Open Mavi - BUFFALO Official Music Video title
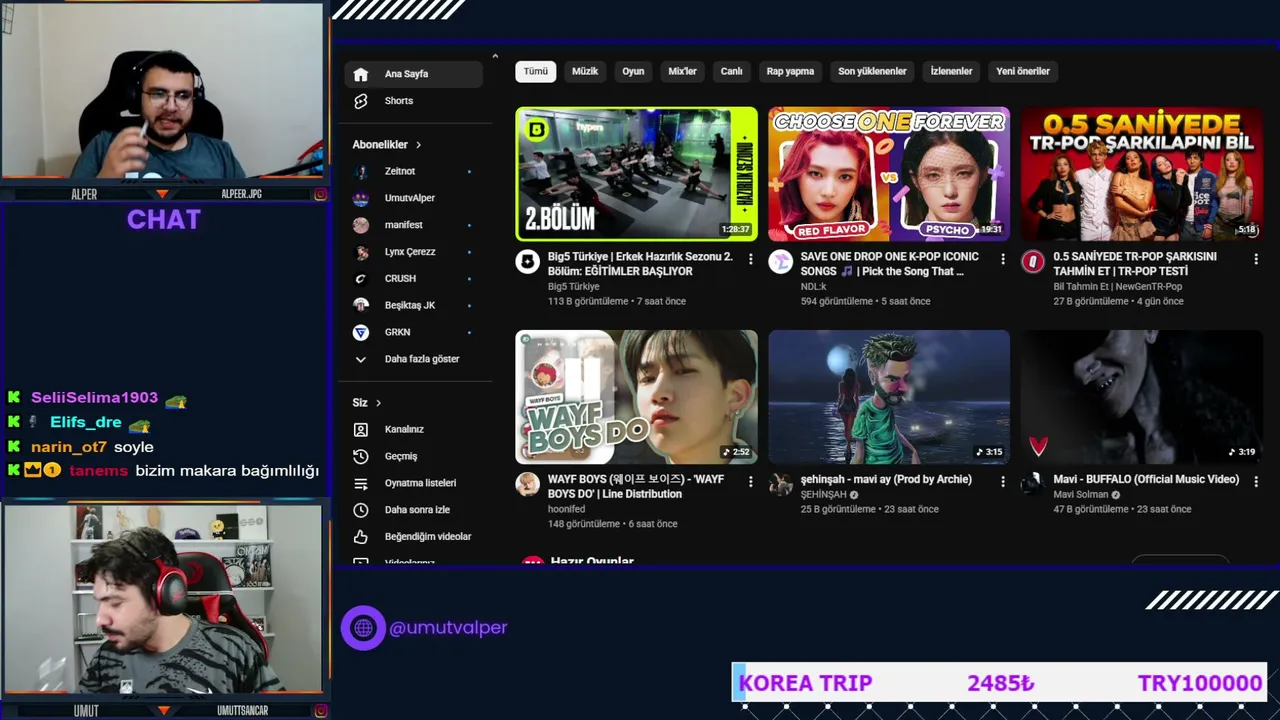This screenshot has width=1280, height=720. [x=1146, y=480]
